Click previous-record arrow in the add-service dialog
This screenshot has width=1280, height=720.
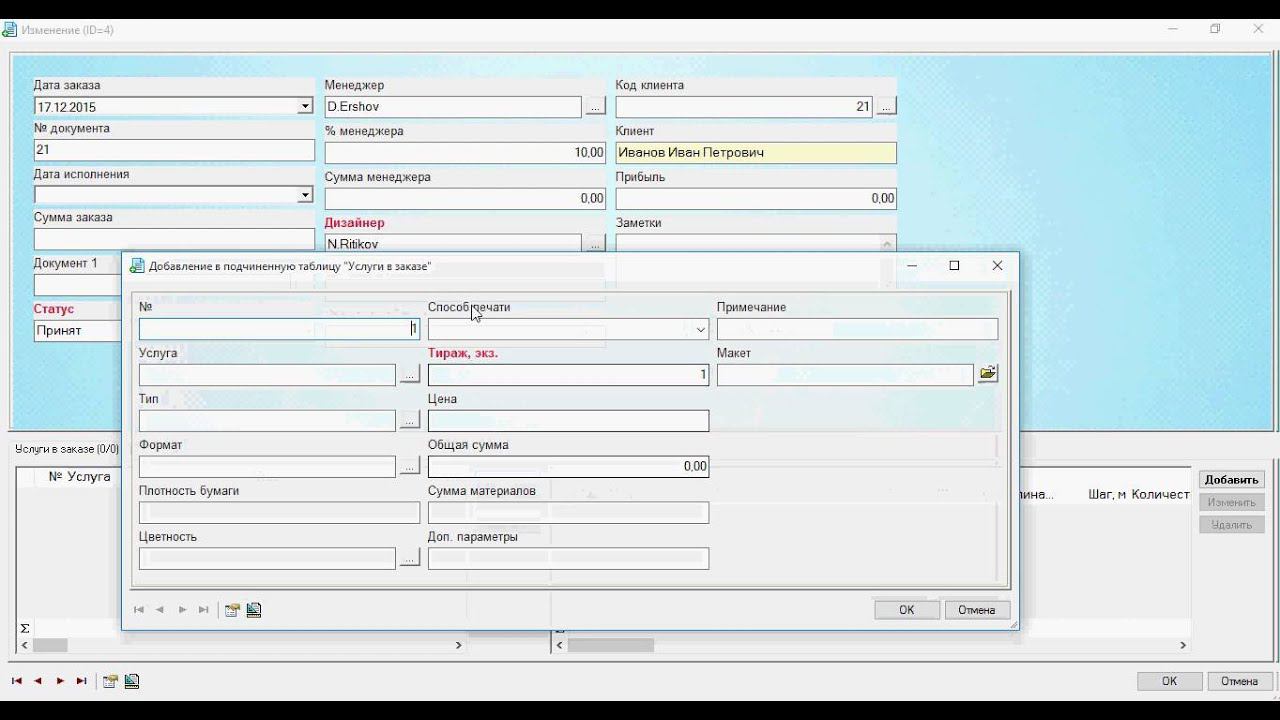pos(160,610)
